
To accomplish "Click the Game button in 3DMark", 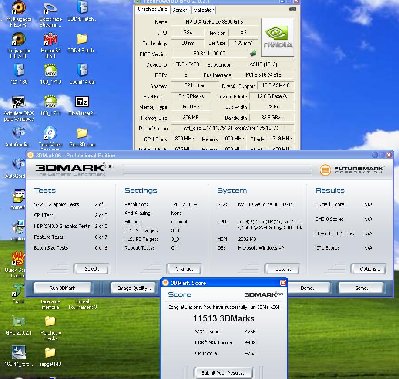I will pyautogui.click(x=361, y=288).
